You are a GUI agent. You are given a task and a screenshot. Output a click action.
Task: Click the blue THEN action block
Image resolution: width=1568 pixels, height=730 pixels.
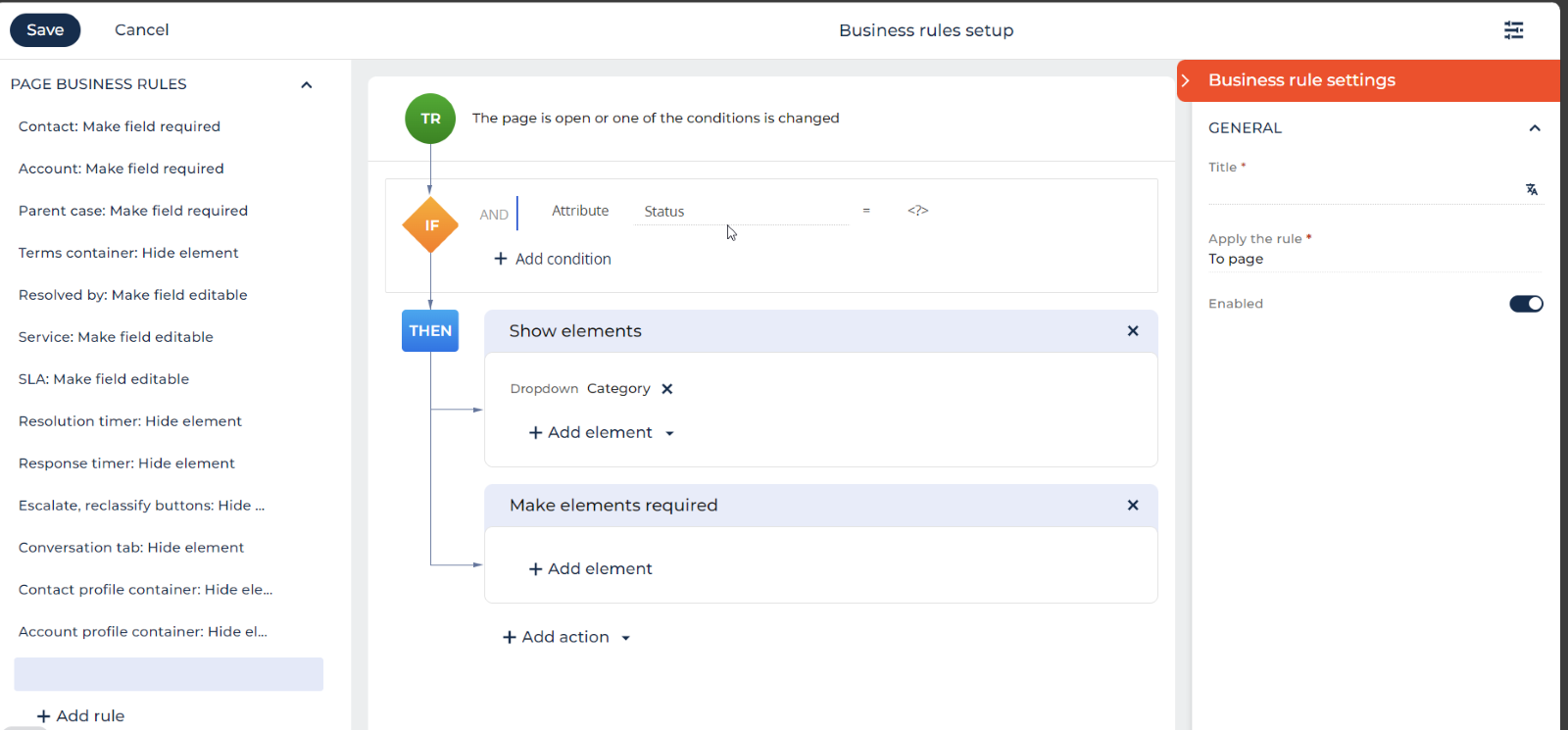tap(430, 330)
